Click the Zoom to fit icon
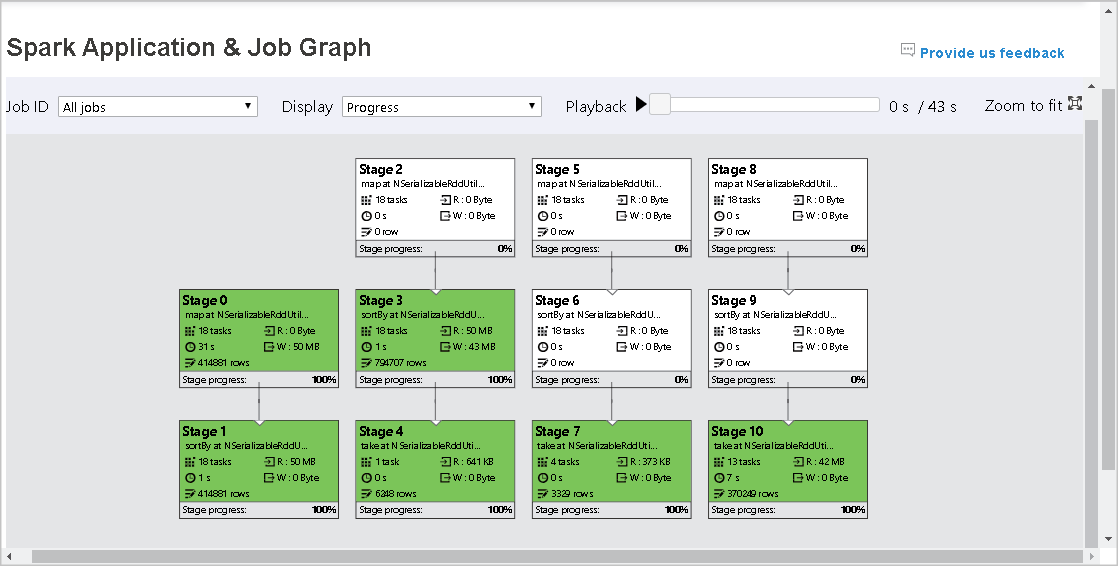The height and width of the screenshot is (566, 1118). pyautogui.click(x=1075, y=103)
